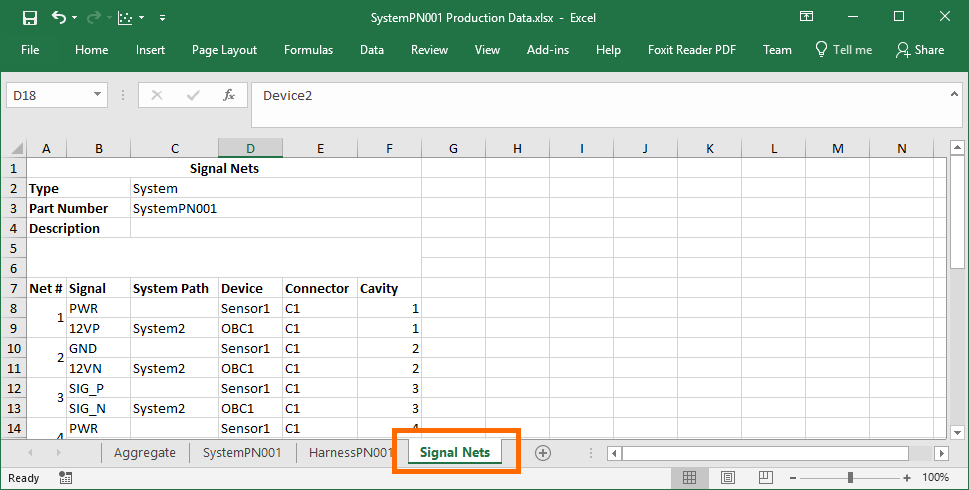Screen dimensions: 969x490
Task: Open the Insert ribbon tab
Action: (150, 50)
